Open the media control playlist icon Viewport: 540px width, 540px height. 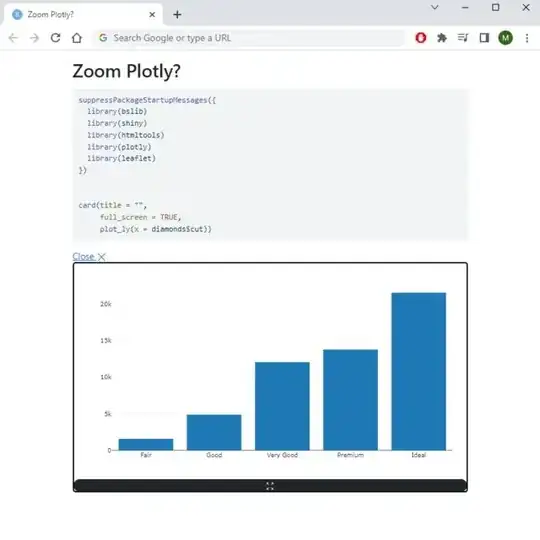coord(463,38)
